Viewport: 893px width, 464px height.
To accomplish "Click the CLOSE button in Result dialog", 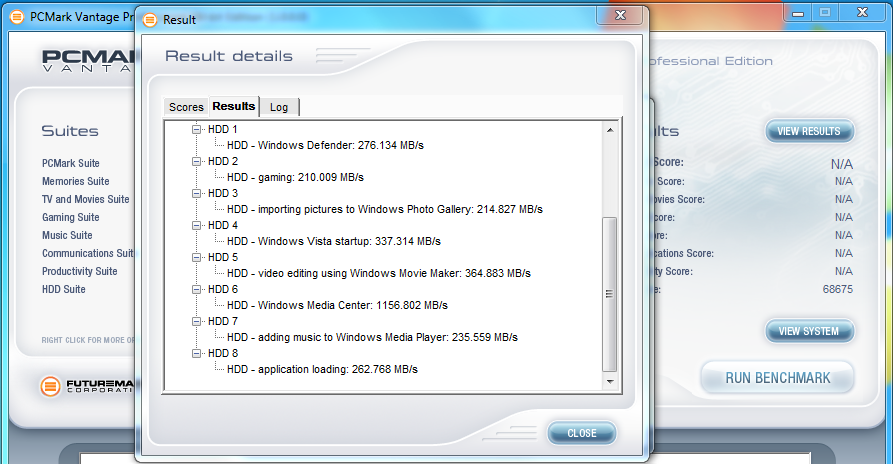I will coord(581,433).
